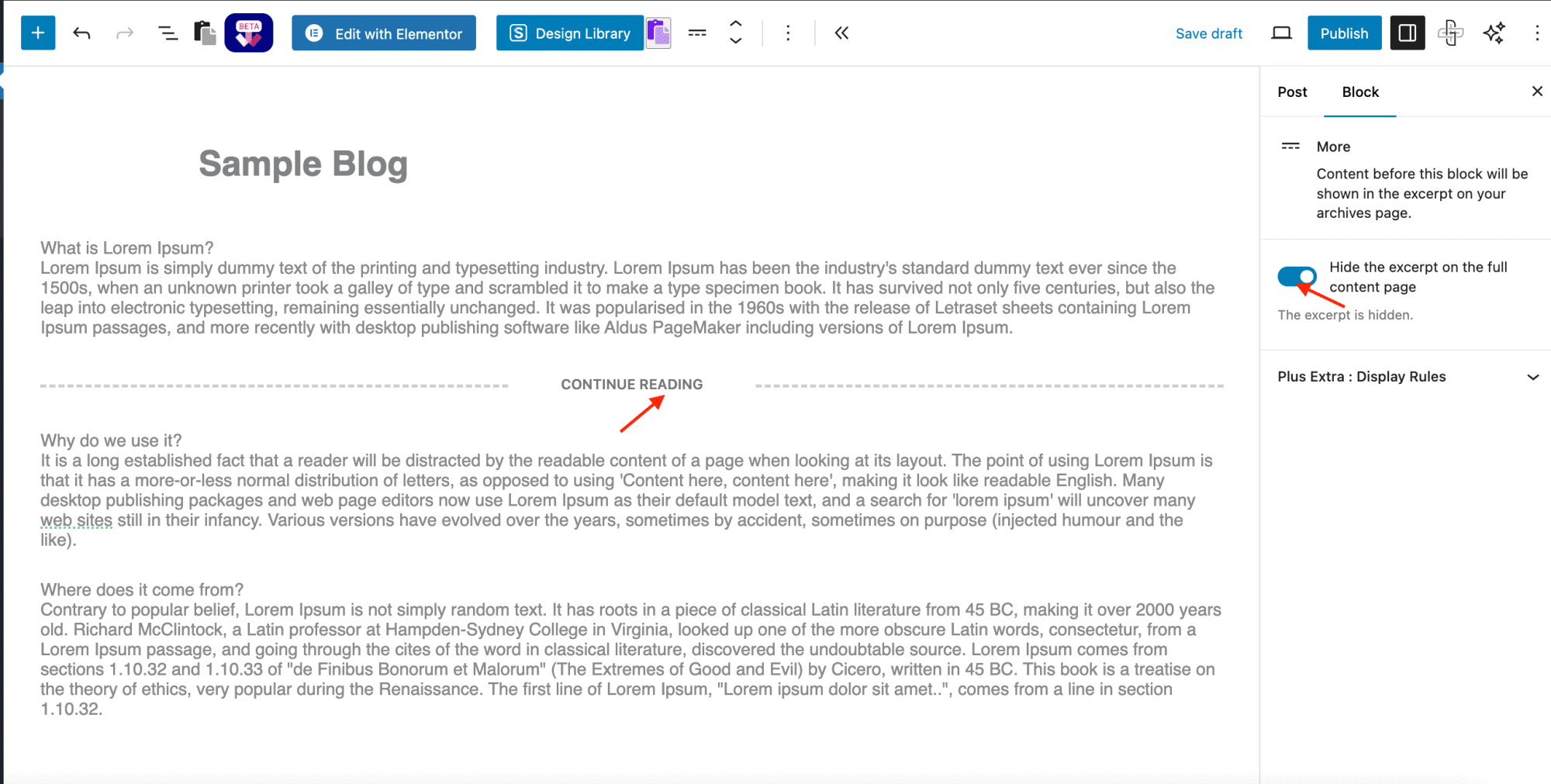Click the purple clipboard icon beside Design Library
1551x784 pixels.
click(658, 33)
